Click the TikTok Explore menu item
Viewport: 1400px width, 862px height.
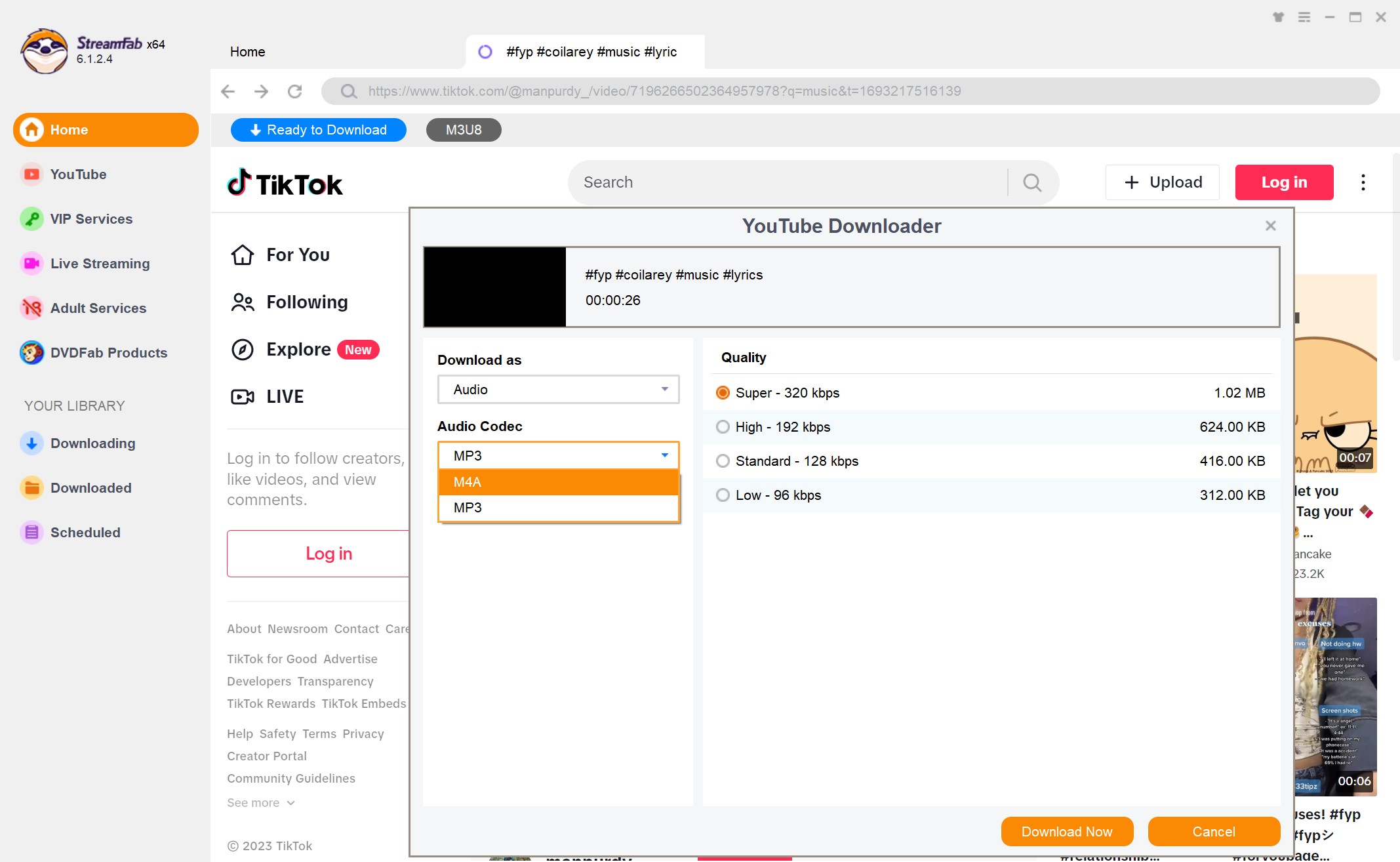click(x=297, y=349)
